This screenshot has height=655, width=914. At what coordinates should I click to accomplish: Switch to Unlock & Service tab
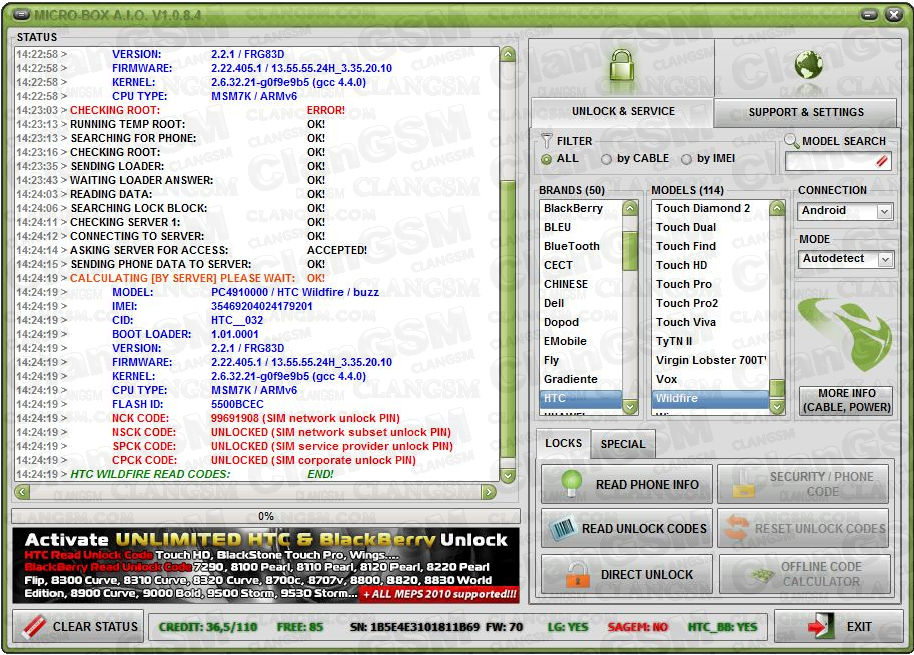623,111
